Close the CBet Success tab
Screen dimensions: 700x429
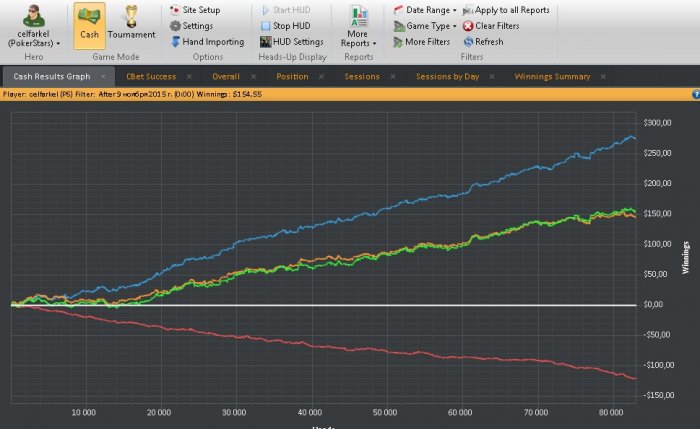(x=189, y=77)
